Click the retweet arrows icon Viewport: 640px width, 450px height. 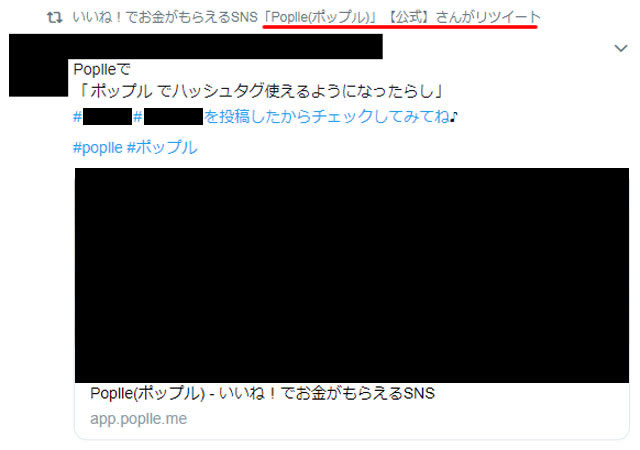(55, 17)
